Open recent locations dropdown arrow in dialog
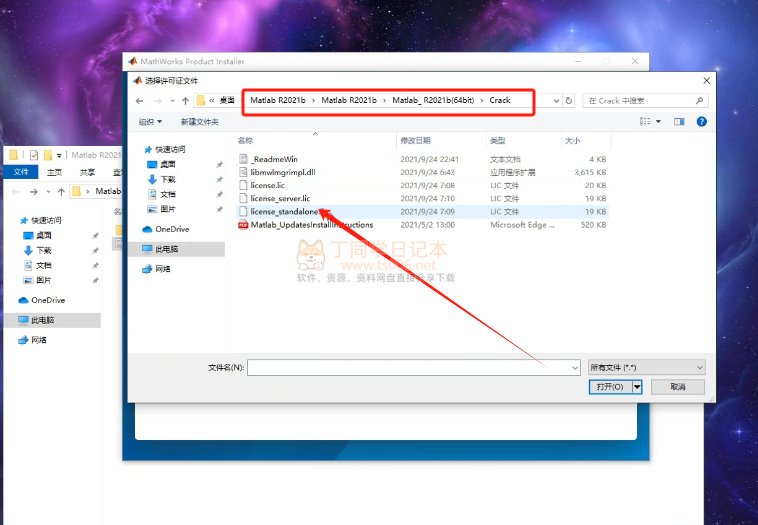 tap(173, 101)
